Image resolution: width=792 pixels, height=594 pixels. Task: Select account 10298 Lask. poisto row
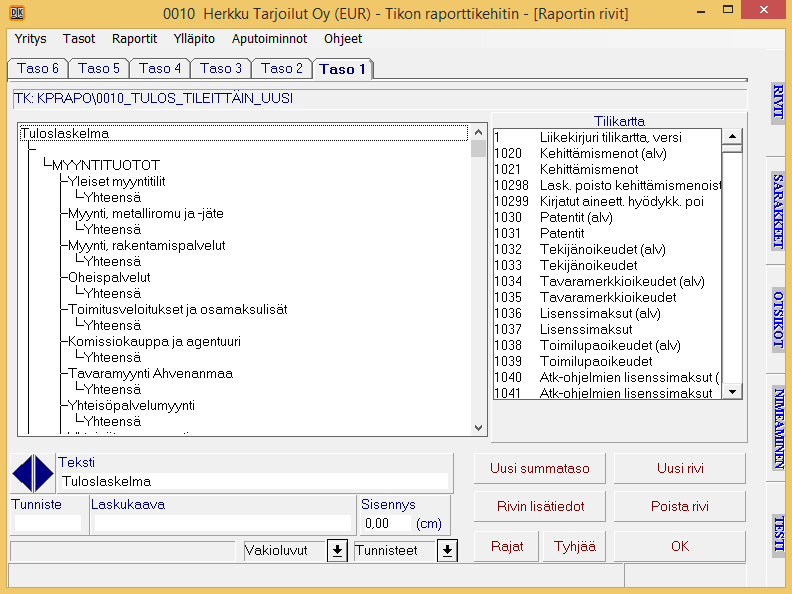click(608, 185)
